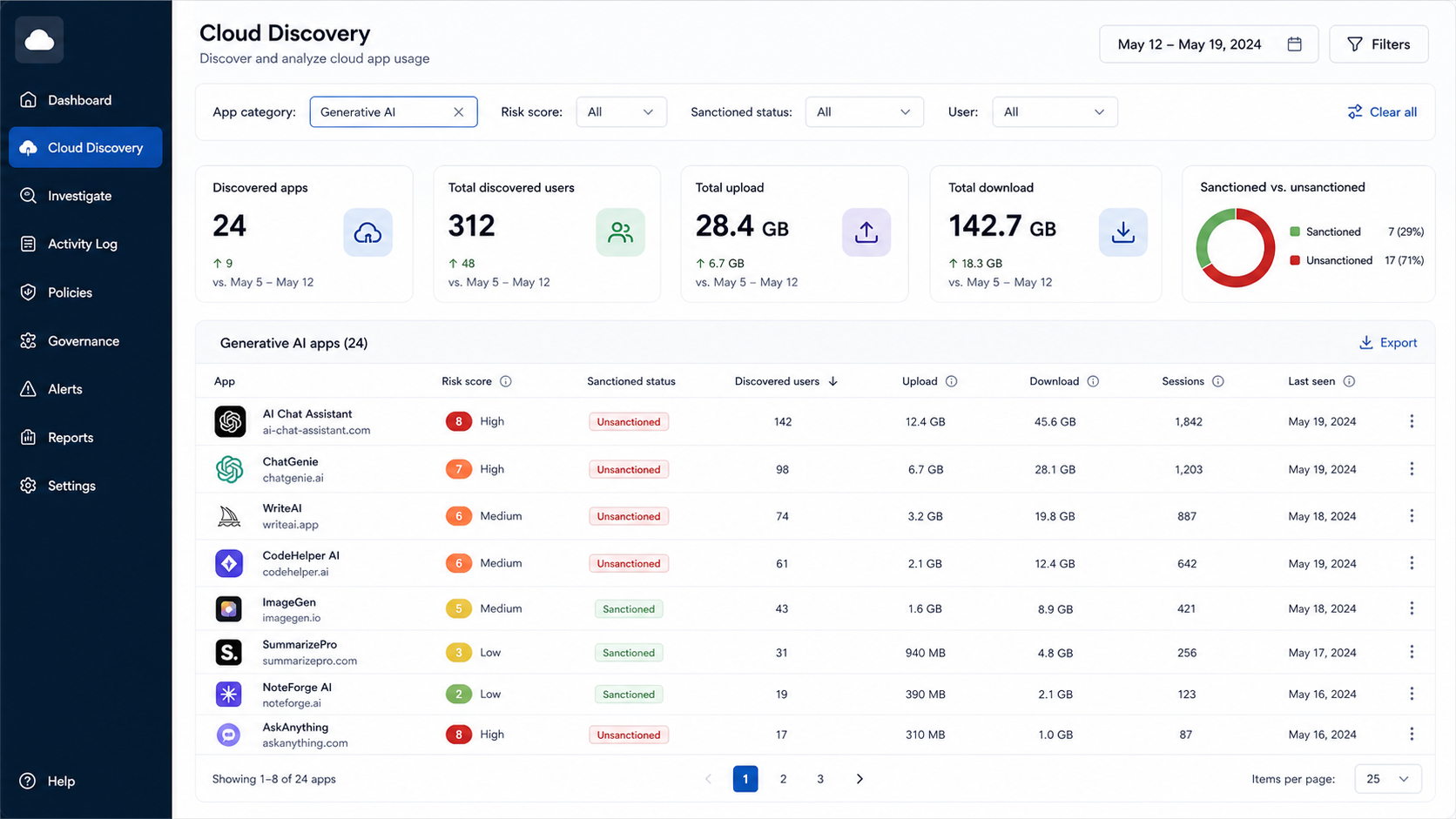The height and width of the screenshot is (819, 1456).
Task: Open row menu for ChatGenie
Action: (x=1412, y=469)
